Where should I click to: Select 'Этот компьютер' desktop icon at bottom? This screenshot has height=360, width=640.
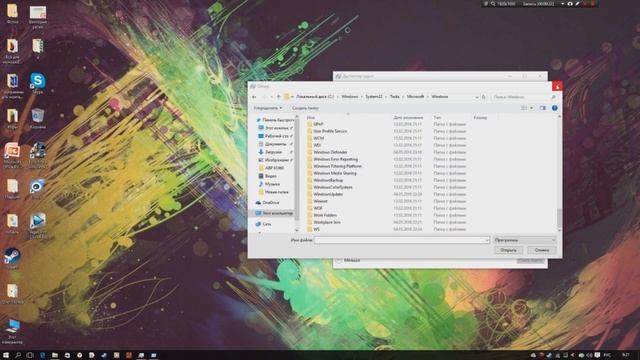(13, 331)
